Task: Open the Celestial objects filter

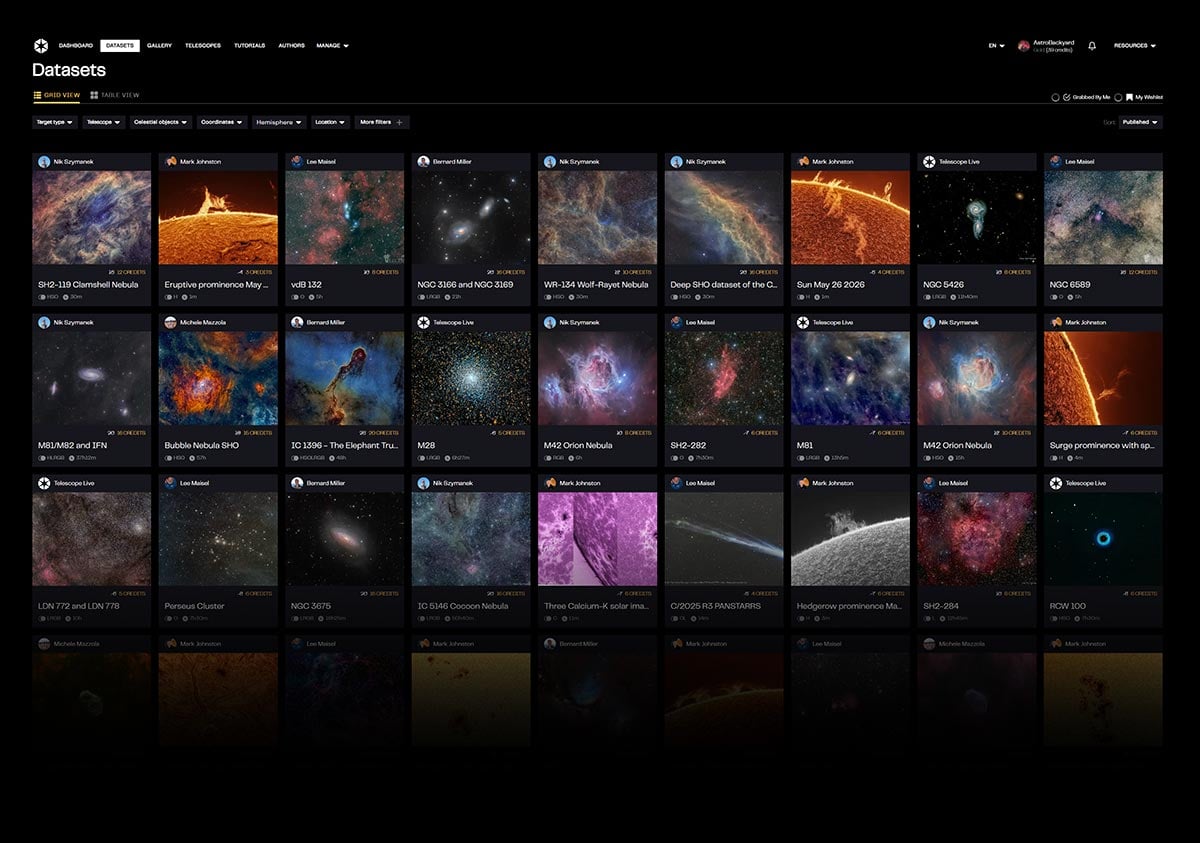Action: pos(160,122)
